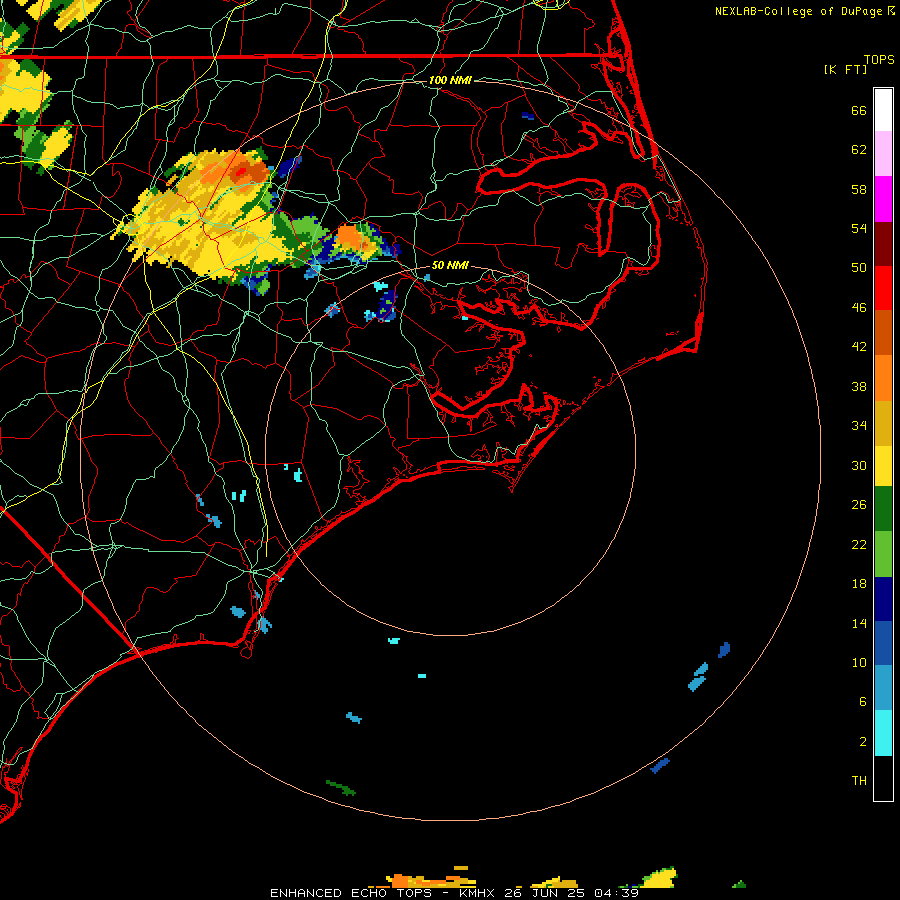Select the 6 value on the scale
Screen dimensions: 900x900
tap(862, 702)
